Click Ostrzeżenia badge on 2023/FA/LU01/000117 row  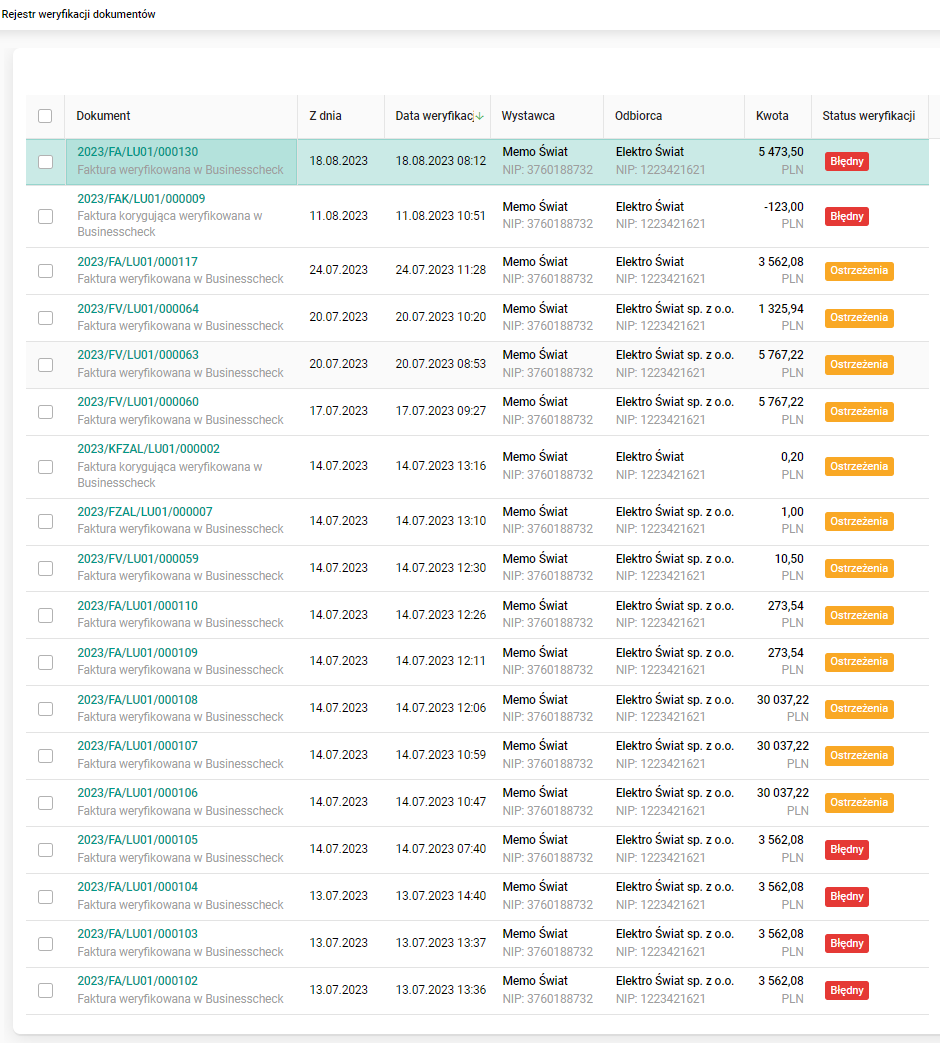[x=859, y=271]
